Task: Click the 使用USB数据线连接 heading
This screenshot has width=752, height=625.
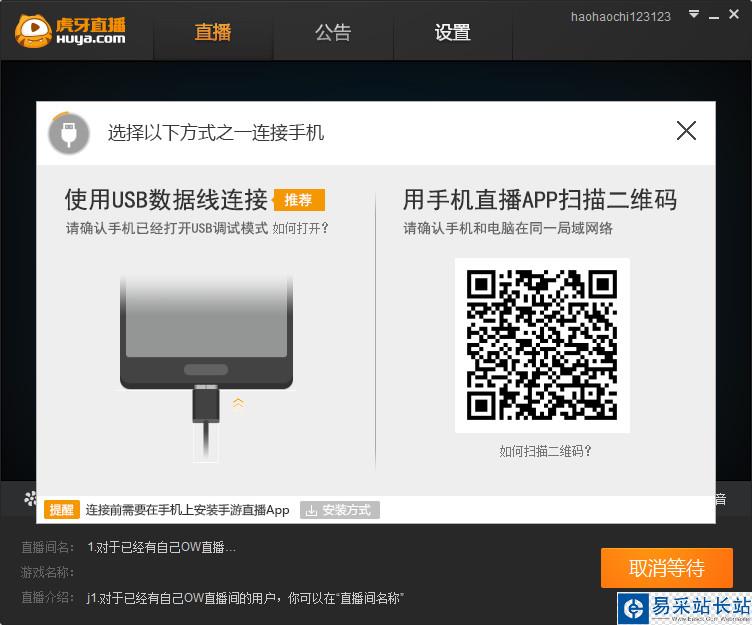Action: point(166,200)
